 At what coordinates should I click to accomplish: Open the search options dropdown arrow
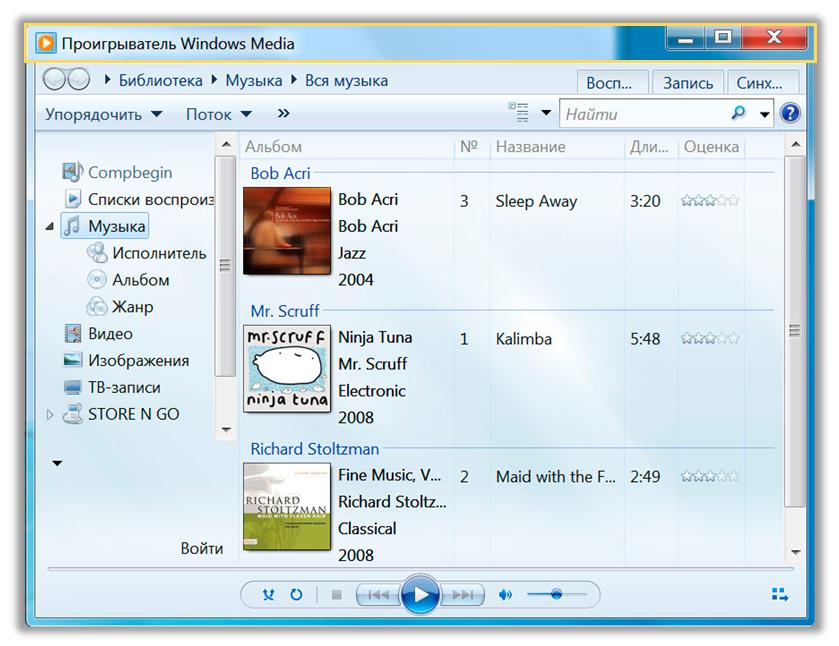[765, 114]
